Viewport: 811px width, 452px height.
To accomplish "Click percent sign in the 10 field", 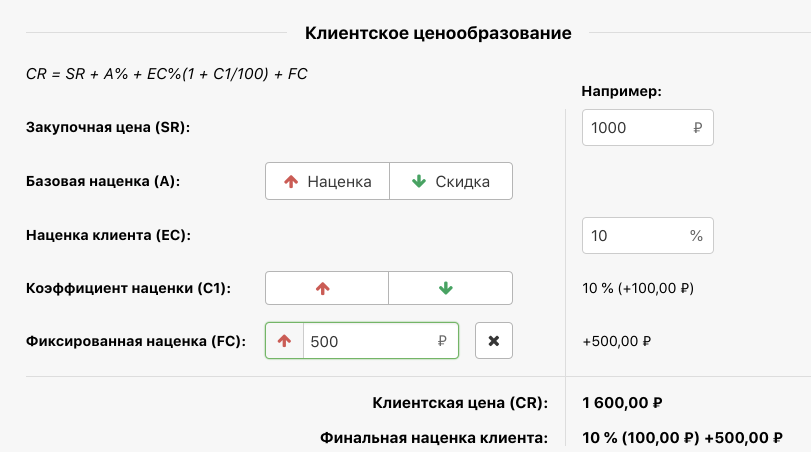I will (696, 236).
